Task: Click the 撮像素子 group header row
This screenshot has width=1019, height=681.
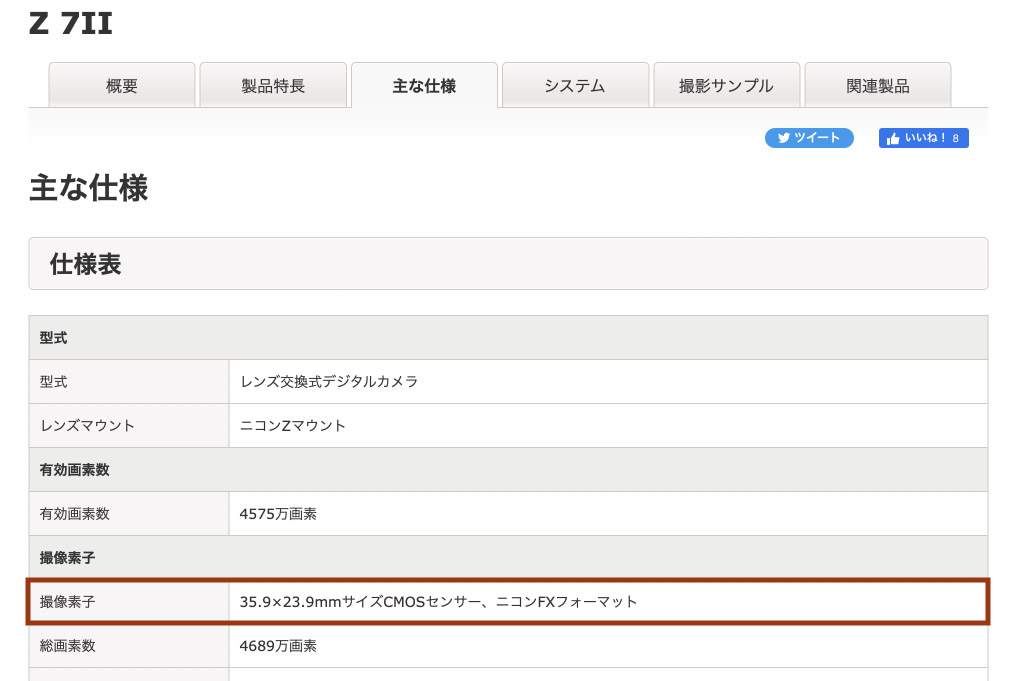Action: pos(508,558)
